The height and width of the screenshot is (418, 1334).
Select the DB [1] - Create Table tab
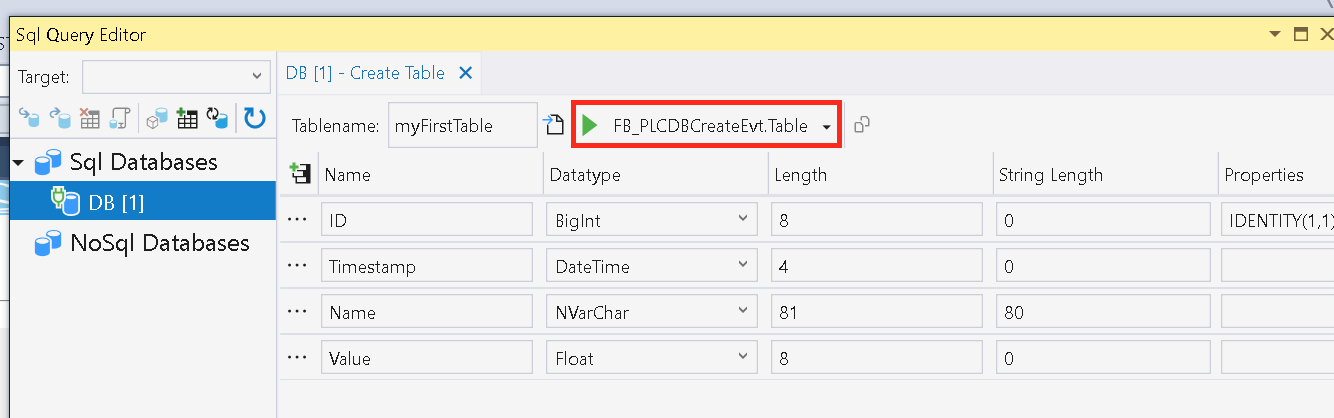pos(365,73)
